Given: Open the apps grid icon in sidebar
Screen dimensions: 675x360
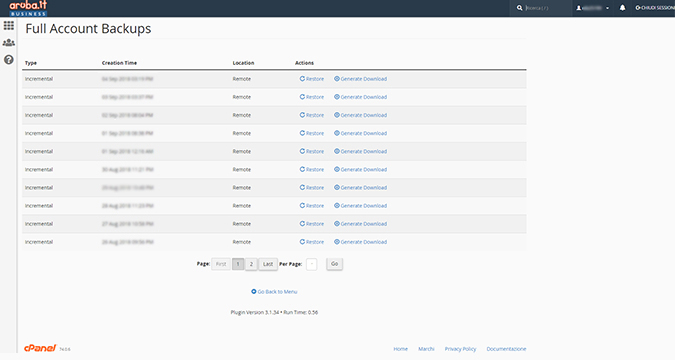Looking at the screenshot, I should click(9, 26).
